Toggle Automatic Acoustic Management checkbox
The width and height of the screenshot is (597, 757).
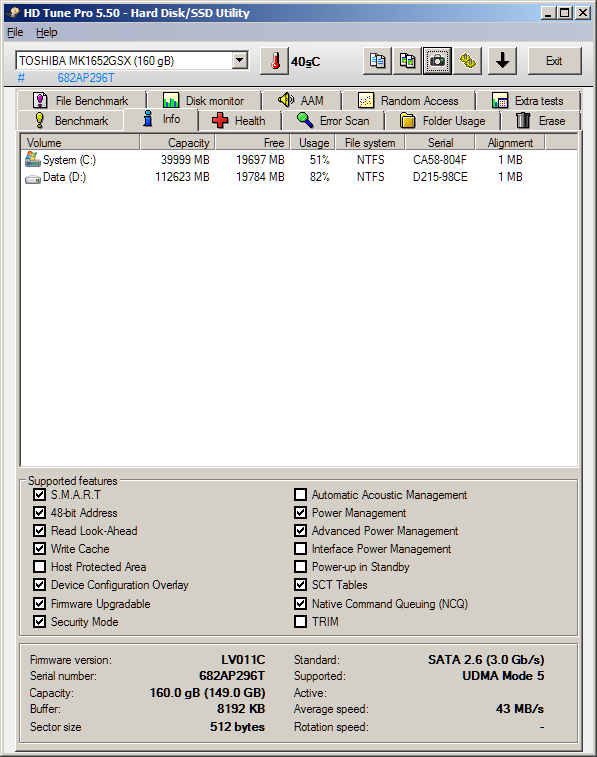click(300, 494)
